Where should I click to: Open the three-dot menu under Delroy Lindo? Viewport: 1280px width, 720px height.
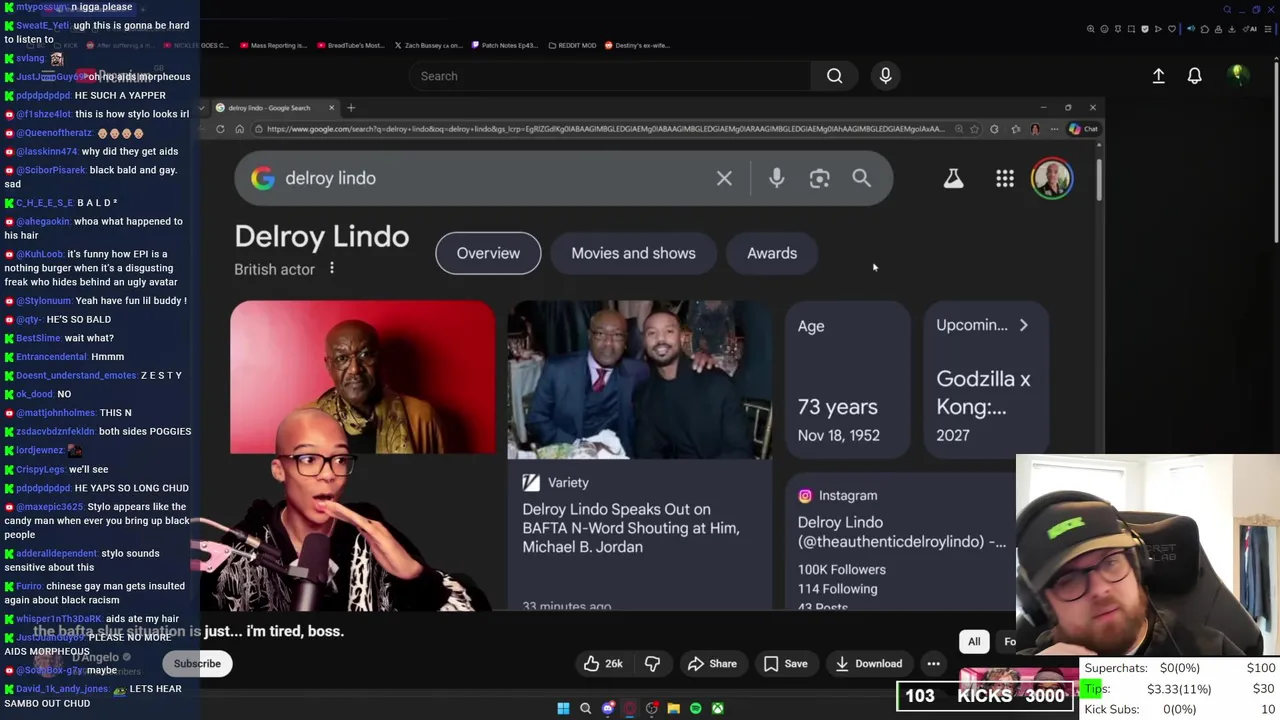tap(332, 268)
